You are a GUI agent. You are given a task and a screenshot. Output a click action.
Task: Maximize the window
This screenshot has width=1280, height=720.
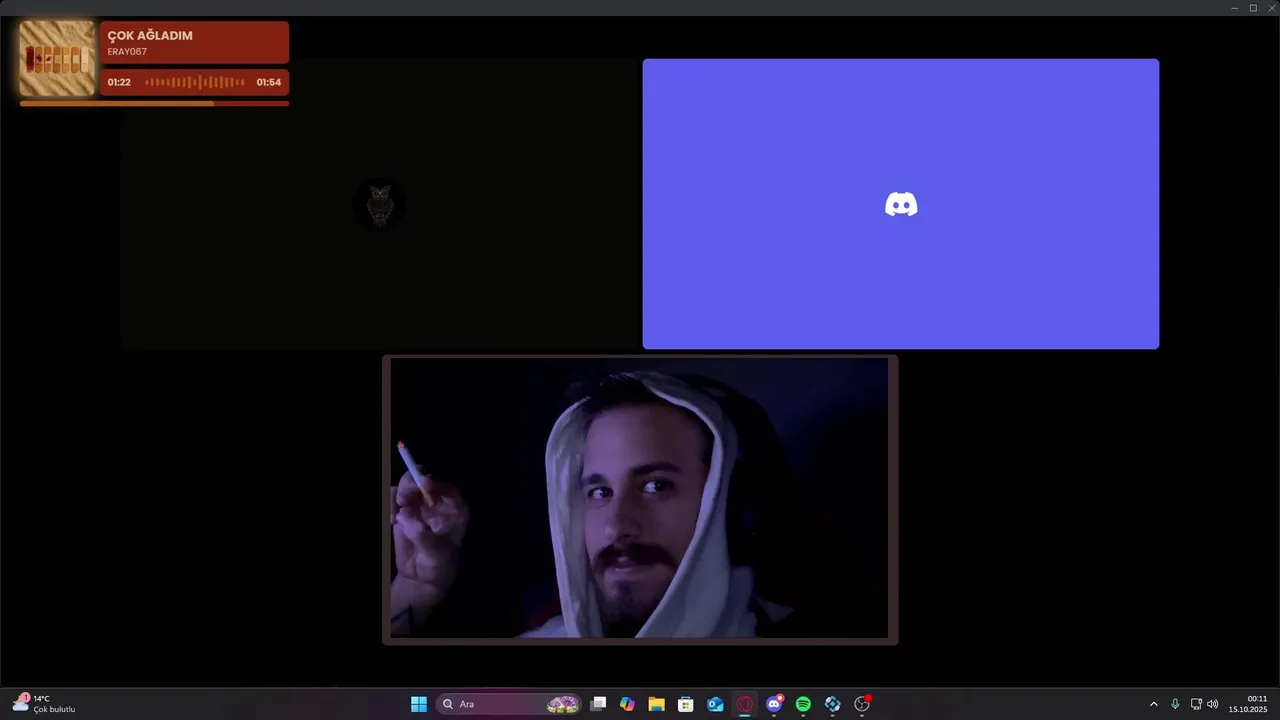click(x=1253, y=8)
